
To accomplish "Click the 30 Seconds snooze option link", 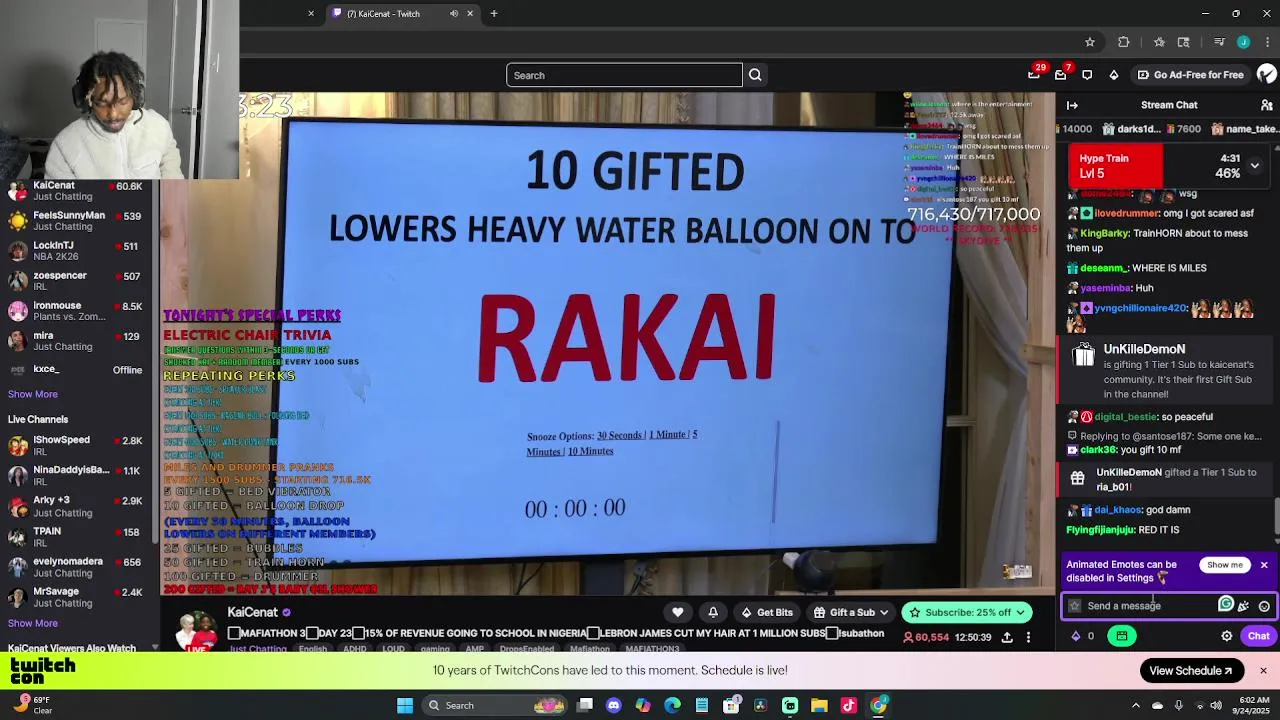I will point(619,435).
